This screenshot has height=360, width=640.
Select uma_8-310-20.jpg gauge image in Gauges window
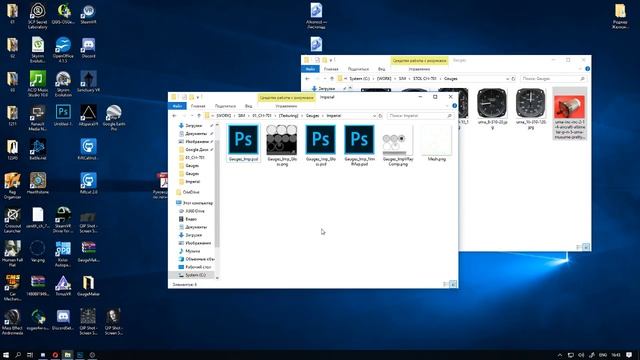click(x=492, y=109)
